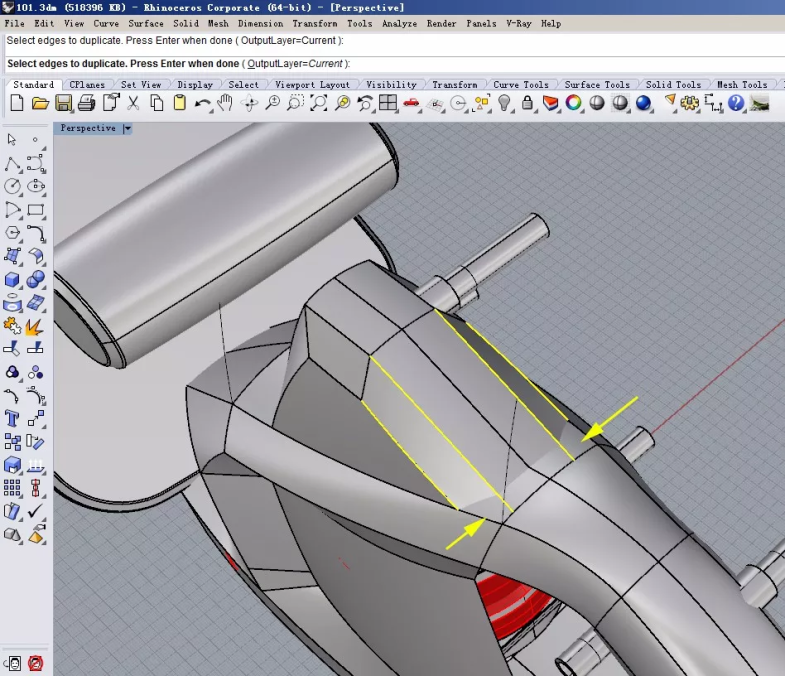Activate the Explode tool
Image resolution: width=785 pixels, height=676 pixels.
(x=36, y=326)
